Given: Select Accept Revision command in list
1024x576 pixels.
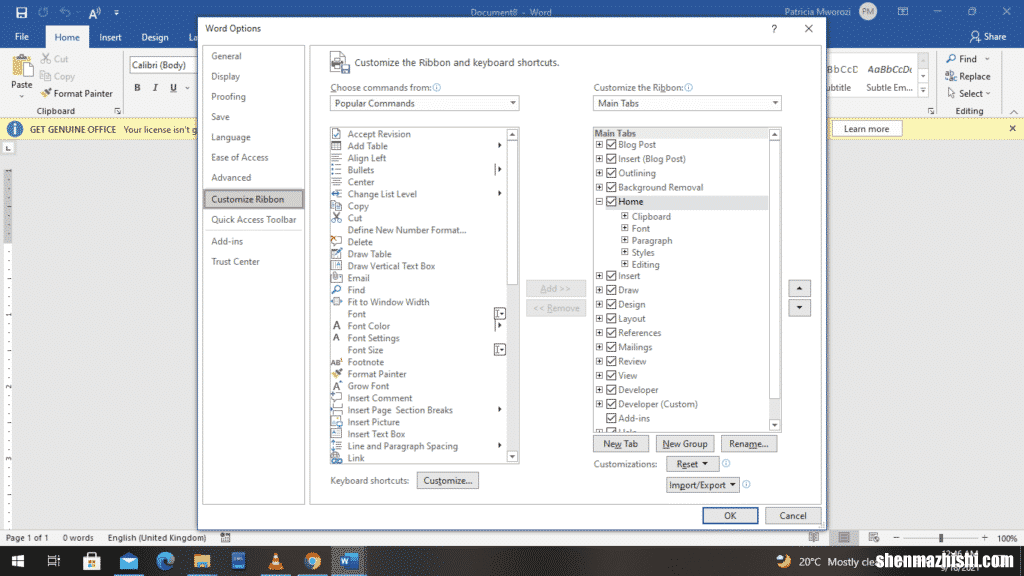Looking at the screenshot, I should click(379, 134).
